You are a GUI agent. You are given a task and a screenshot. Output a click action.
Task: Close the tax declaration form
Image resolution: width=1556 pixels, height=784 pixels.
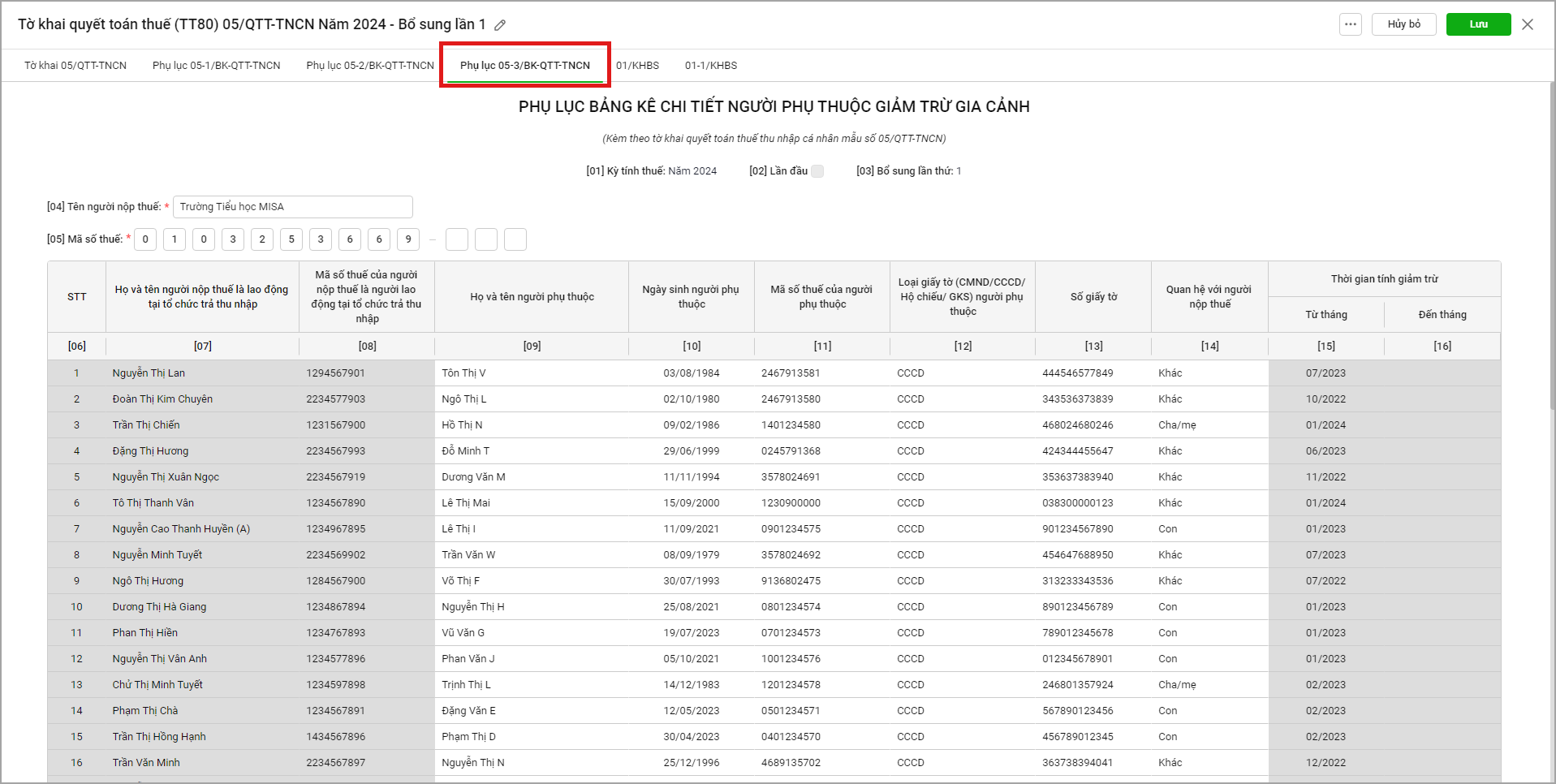coord(1528,24)
